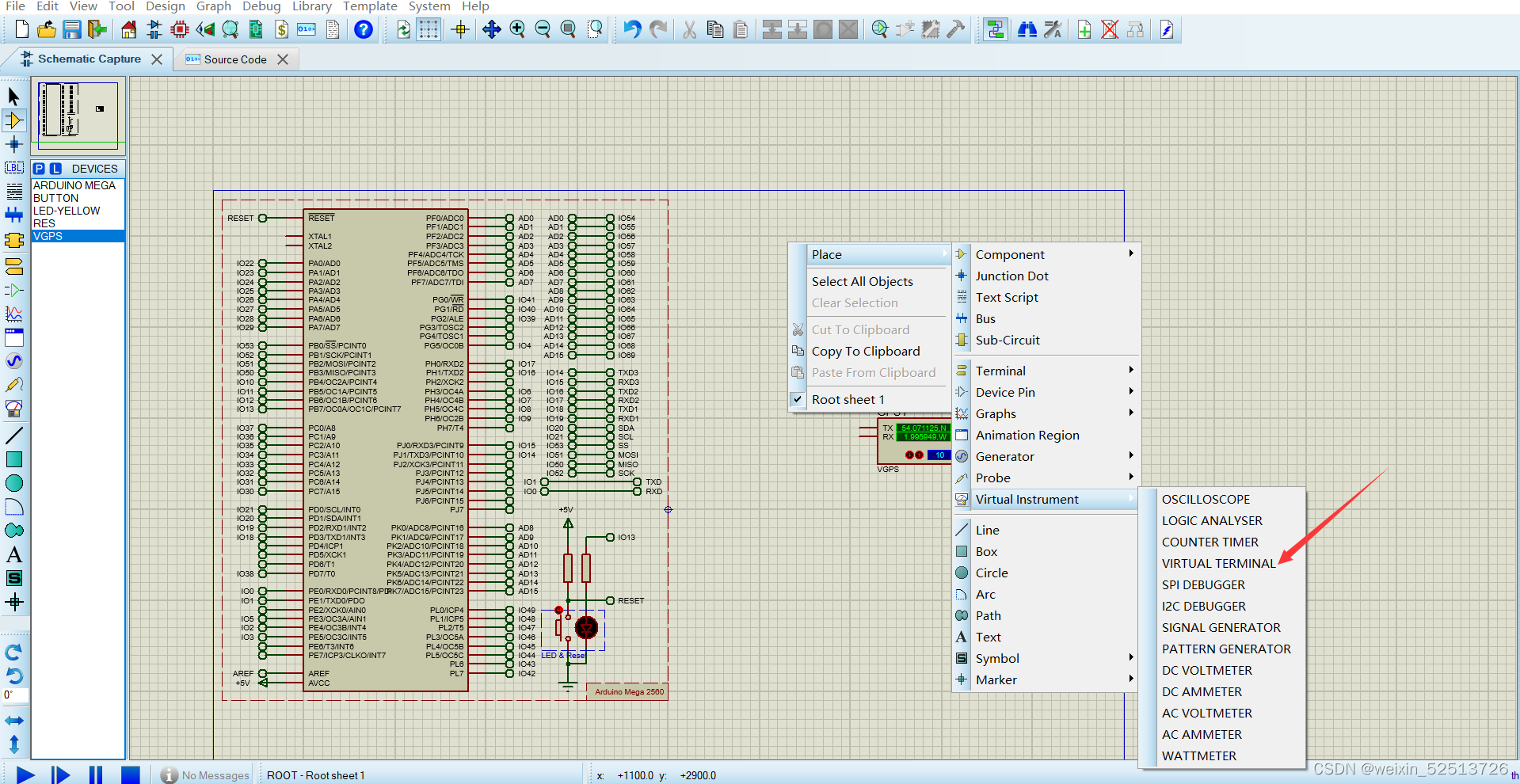Click the blue Help question mark icon
The height and width of the screenshot is (784, 1520).
(x=364, y=30)
